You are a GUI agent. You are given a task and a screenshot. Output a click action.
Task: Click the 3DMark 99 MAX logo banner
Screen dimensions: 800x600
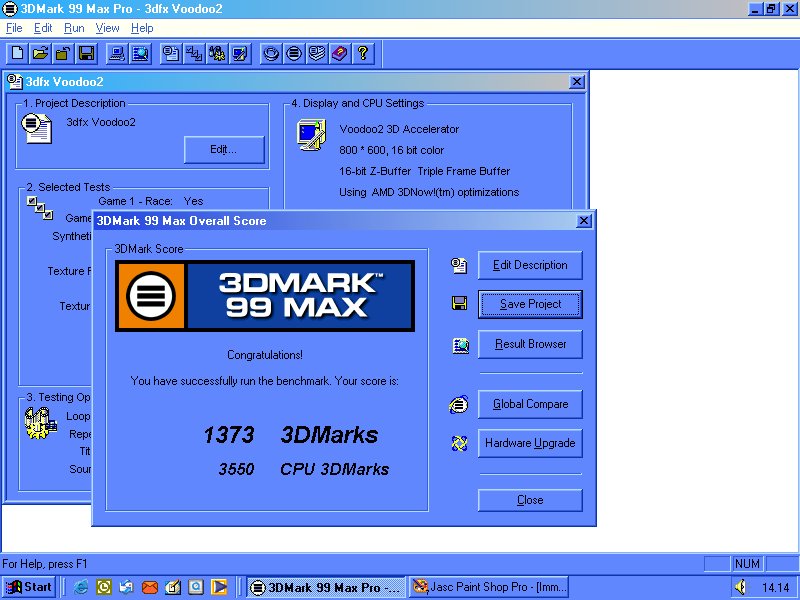265,296
